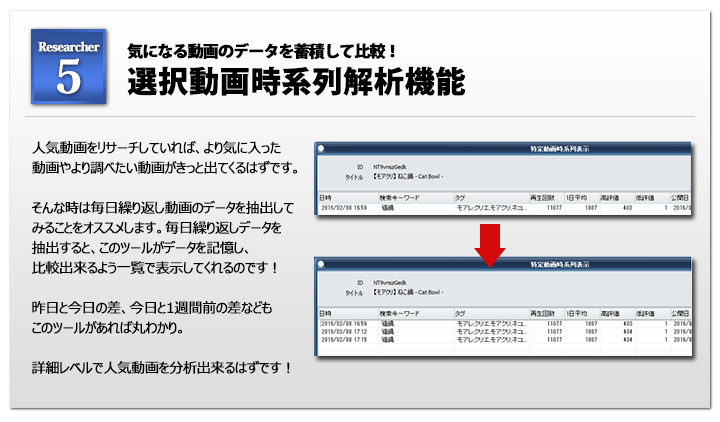Click the Cat Bowl title text in the three-row window
The image size is (720, 422).
408,292
